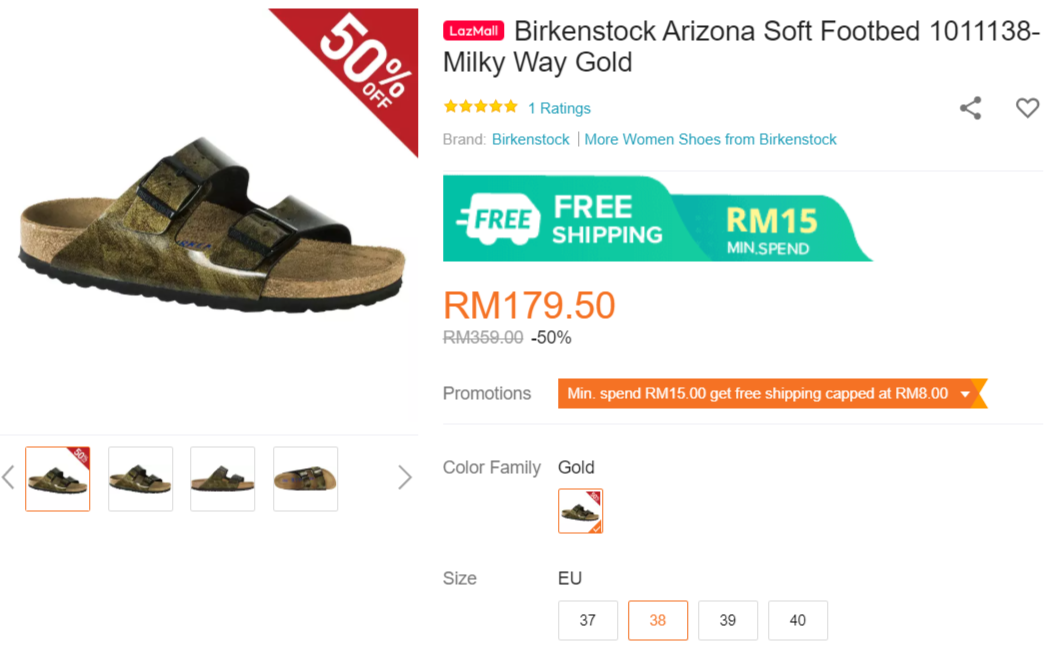Viewport: 1063px width, 656px height.
Task: Select the second product thumbnail
Action: pos(140,479)
